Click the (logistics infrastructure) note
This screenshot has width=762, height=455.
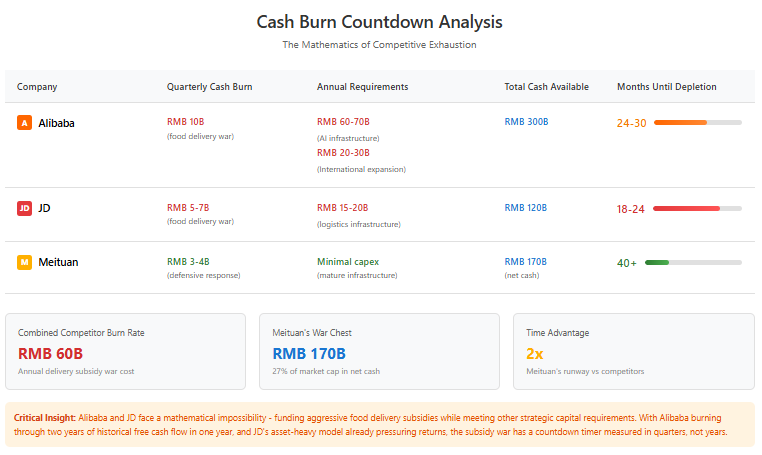359,224
